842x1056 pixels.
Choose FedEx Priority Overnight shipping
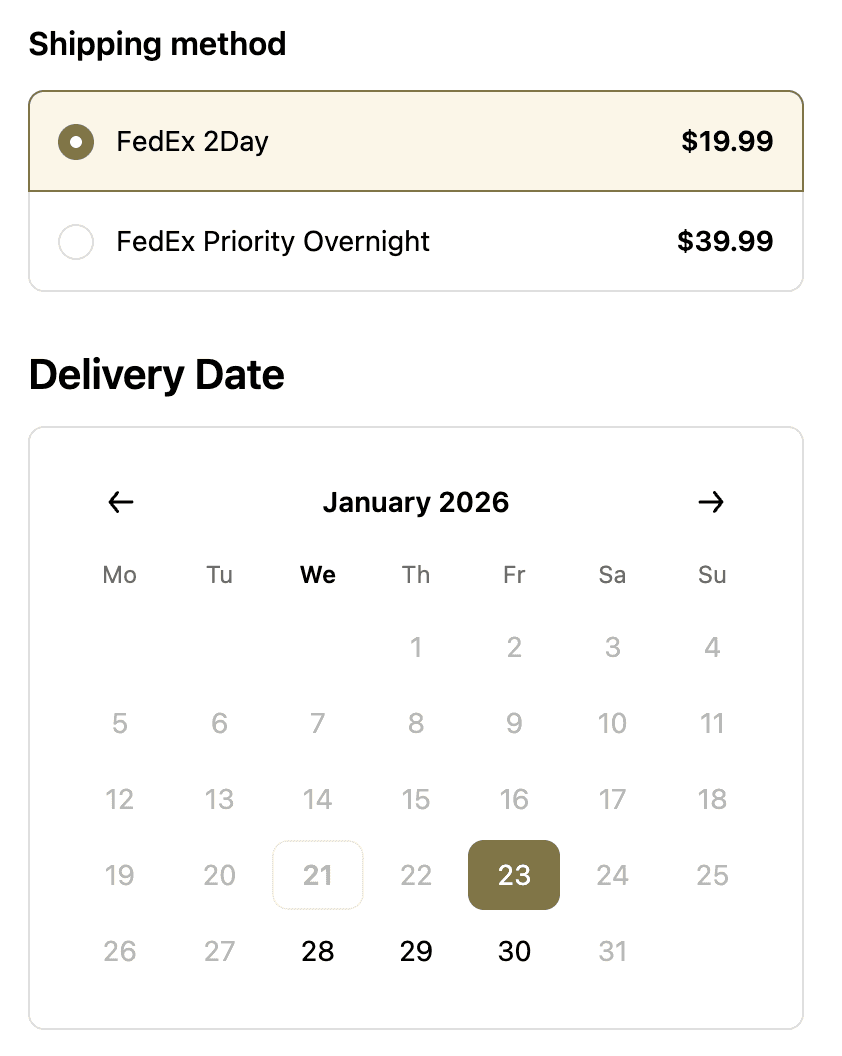tap(76, 242)
